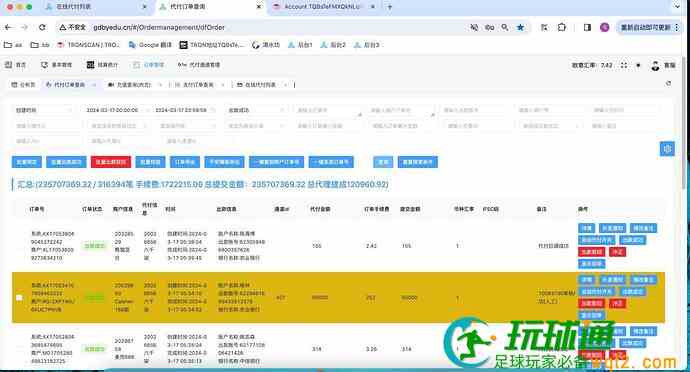
Task: Click the page refresh icon at tab bar right
Action: click(x=668, y=84)
